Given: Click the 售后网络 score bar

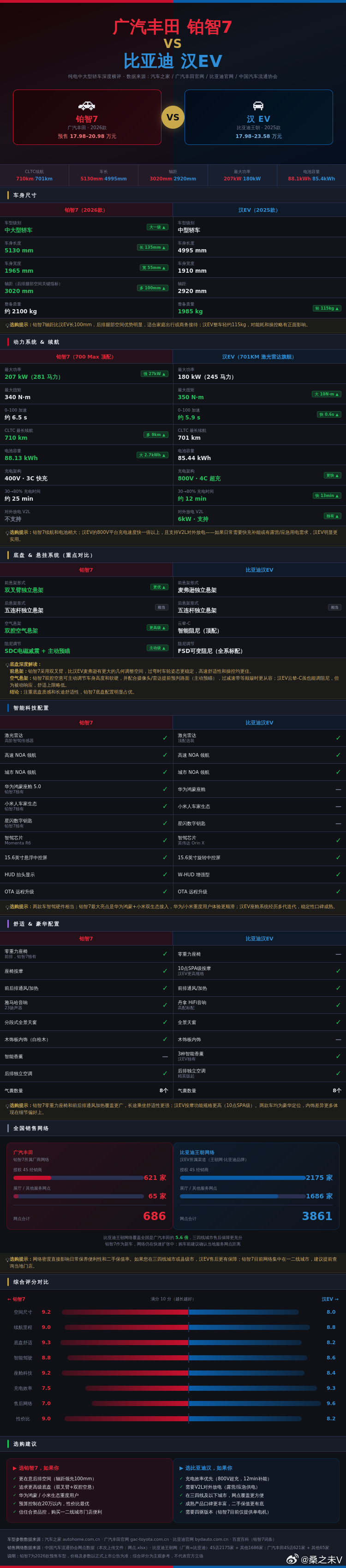Looking at the screenshot, I should click(206, 1404).
